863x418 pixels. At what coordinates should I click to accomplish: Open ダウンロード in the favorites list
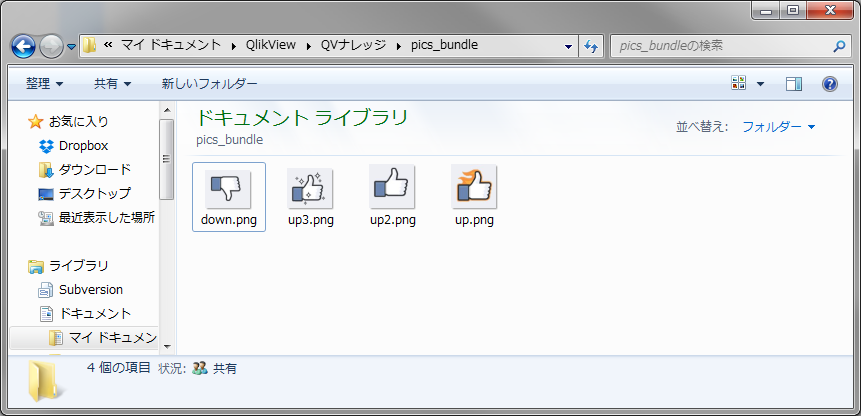(95, 169)
